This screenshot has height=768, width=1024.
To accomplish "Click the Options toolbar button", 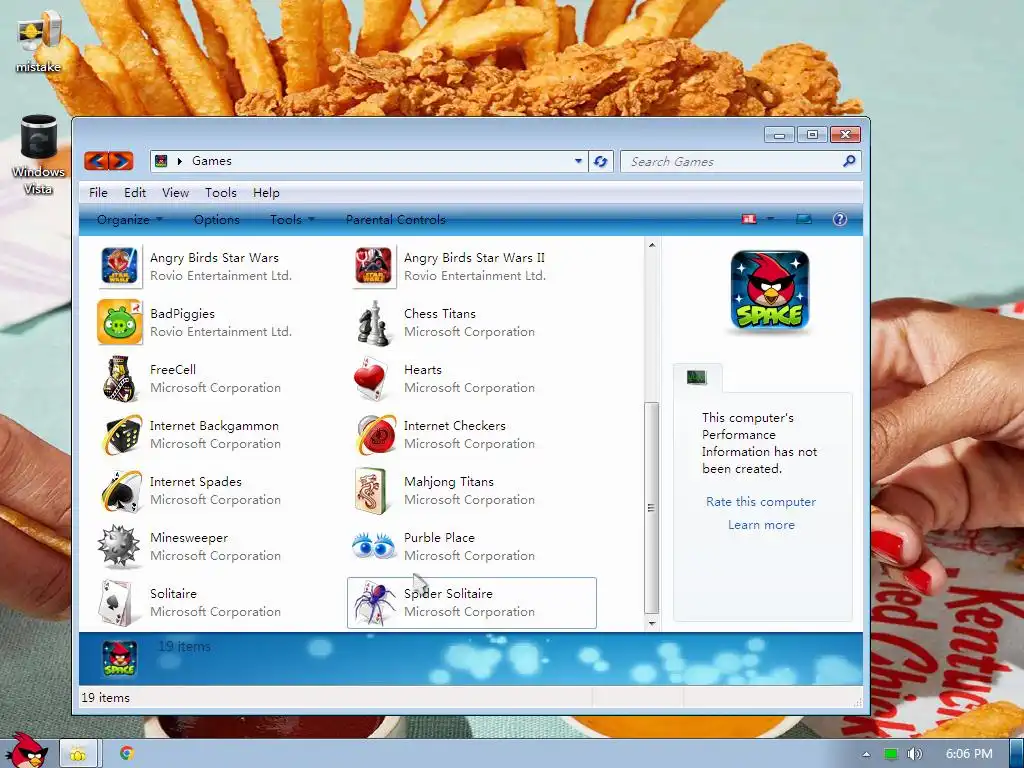I will [217, 219].
